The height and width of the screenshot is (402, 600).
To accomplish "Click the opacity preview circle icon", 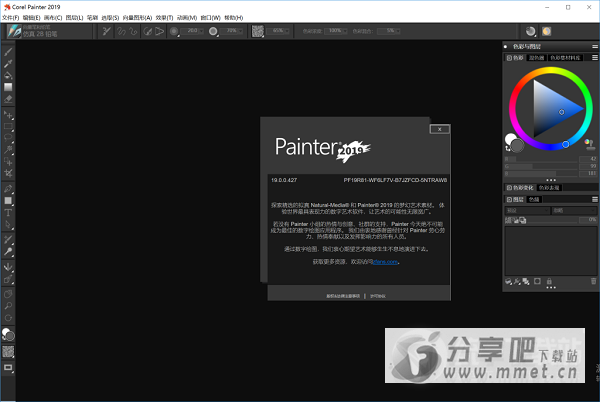I will pyautogui.click(x=213, y=31).
